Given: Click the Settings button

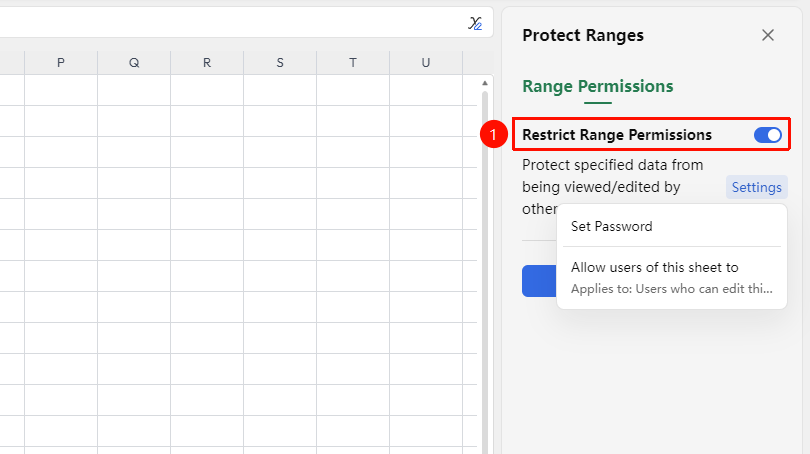Looking at the screenshot, I should pos(756,187).
